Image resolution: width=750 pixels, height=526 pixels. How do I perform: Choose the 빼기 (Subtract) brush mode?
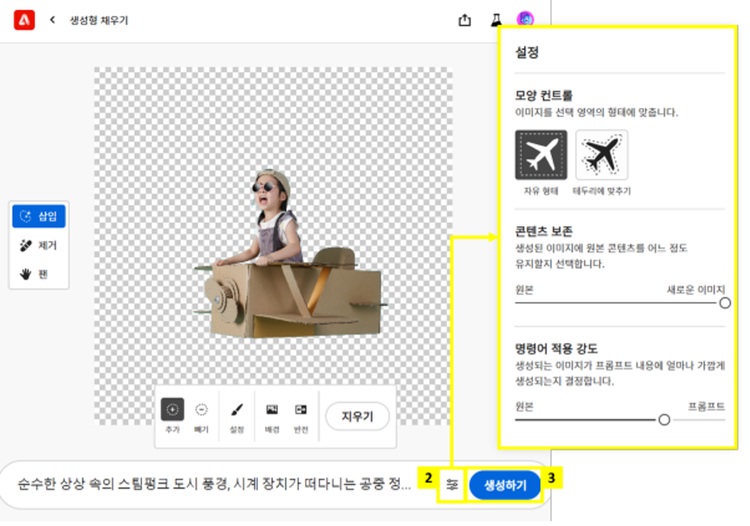coord(201,416)
